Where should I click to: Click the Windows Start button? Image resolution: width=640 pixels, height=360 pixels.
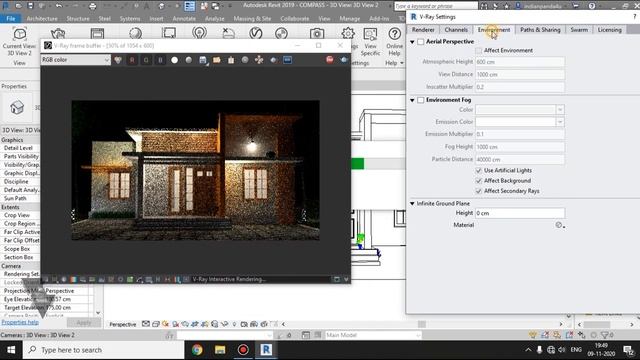11,350
